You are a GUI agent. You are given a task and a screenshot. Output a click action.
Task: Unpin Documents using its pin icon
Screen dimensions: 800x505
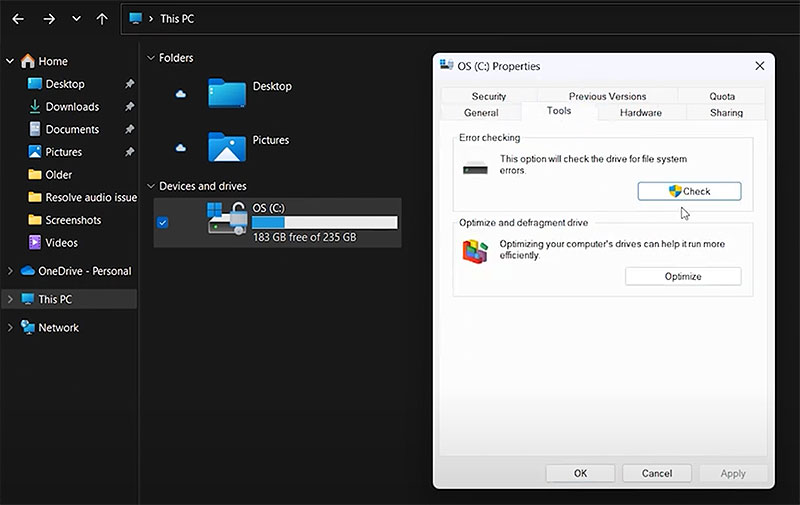(x=130, y=129)
